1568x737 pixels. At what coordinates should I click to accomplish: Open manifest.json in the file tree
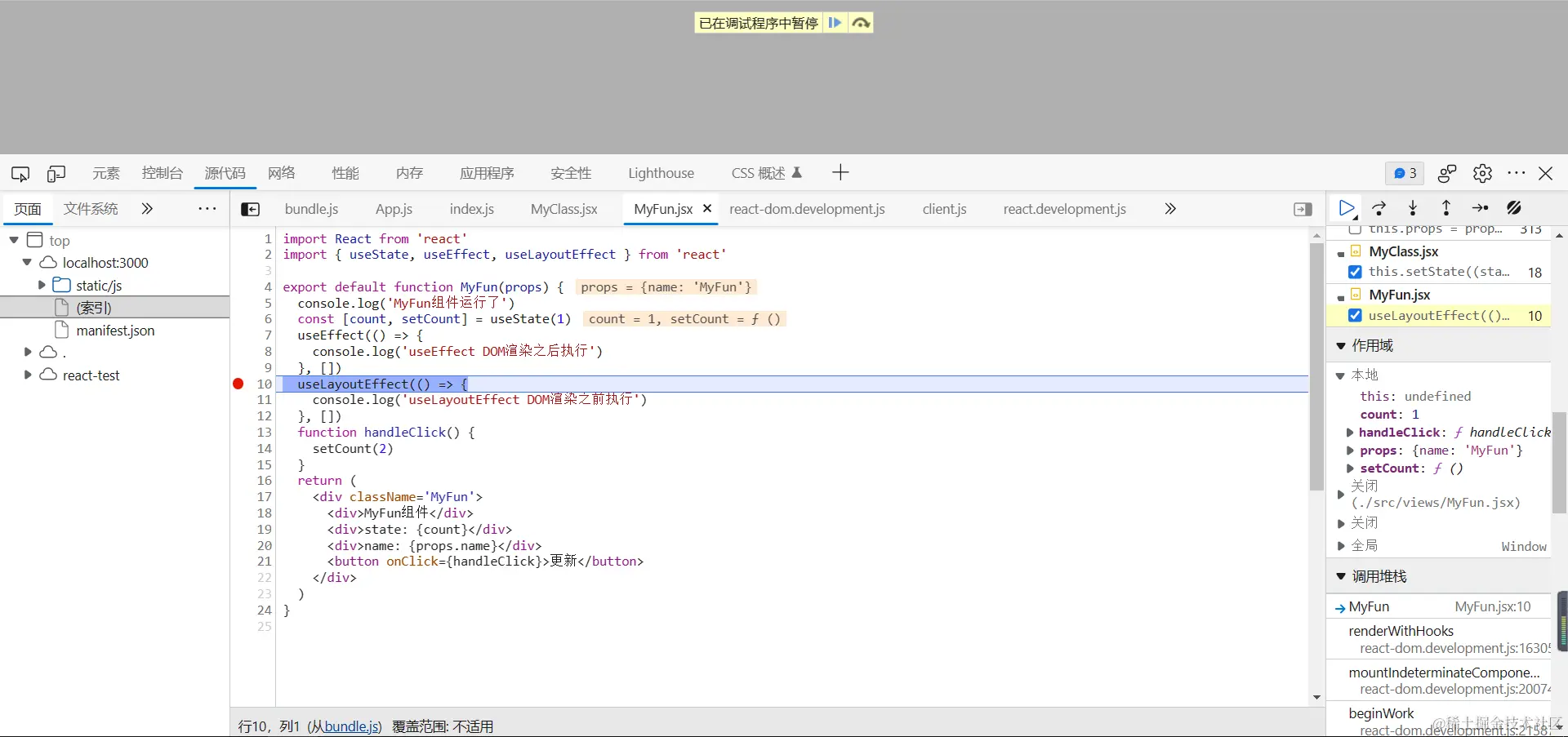point(115,331)
